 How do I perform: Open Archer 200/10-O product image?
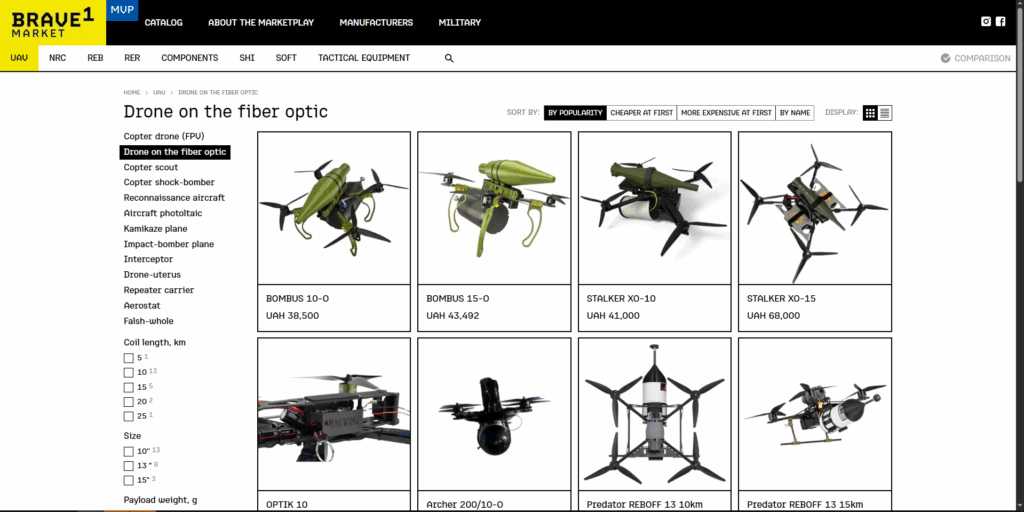pos(494,414)
